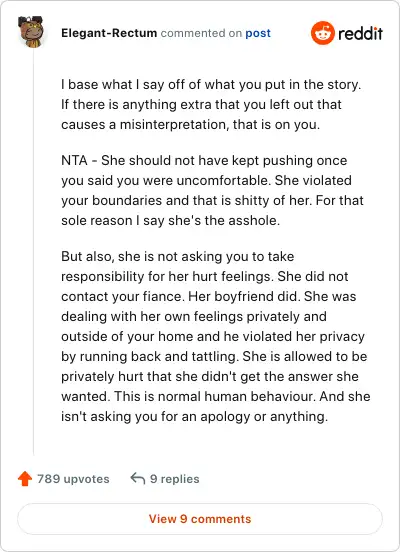The image size is (400, 552).
Task: Open the Elegant-Rectum user avatar
Action: click(x=31, y=31)
